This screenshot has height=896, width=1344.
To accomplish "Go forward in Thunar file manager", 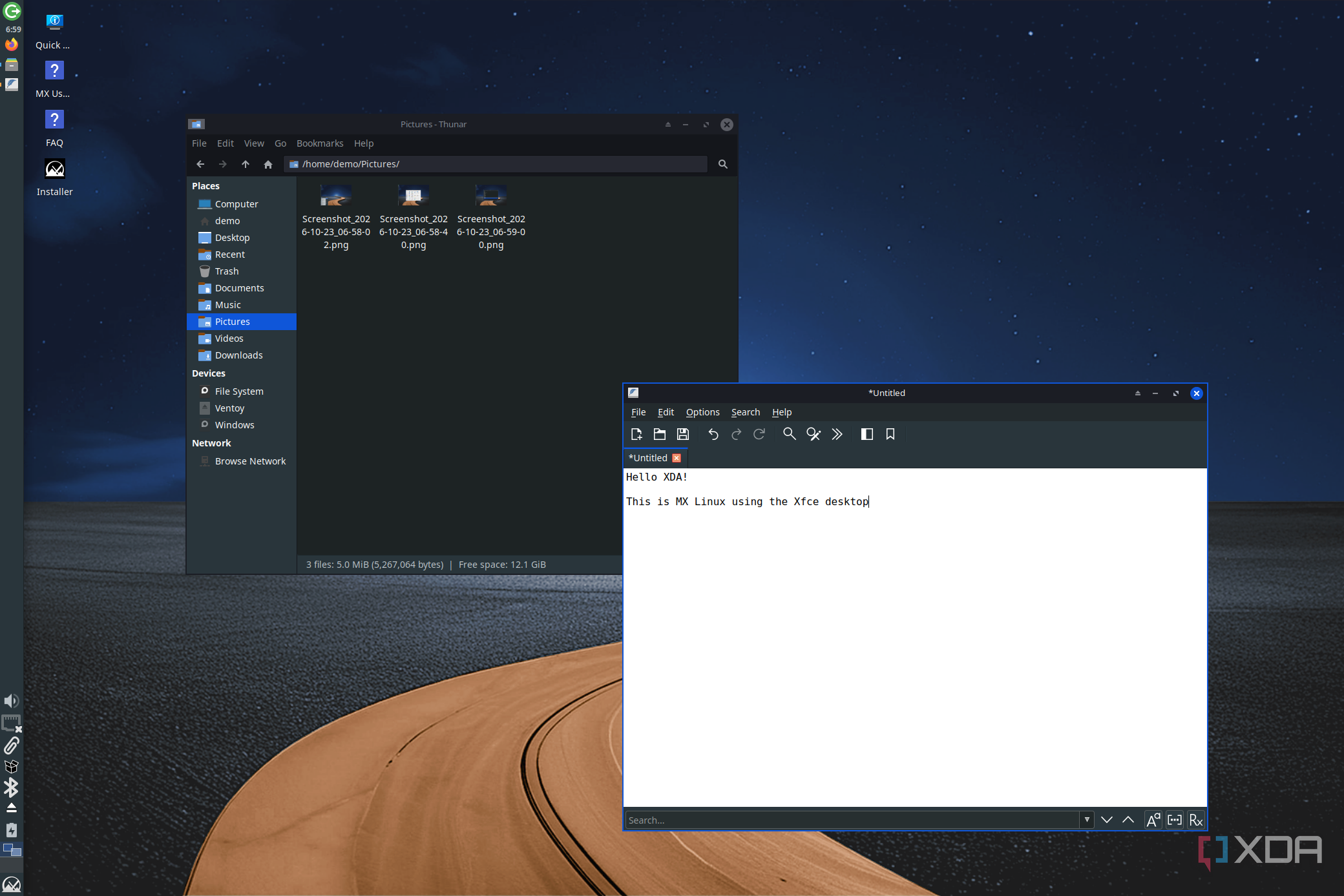I will [x=223, y=164].
